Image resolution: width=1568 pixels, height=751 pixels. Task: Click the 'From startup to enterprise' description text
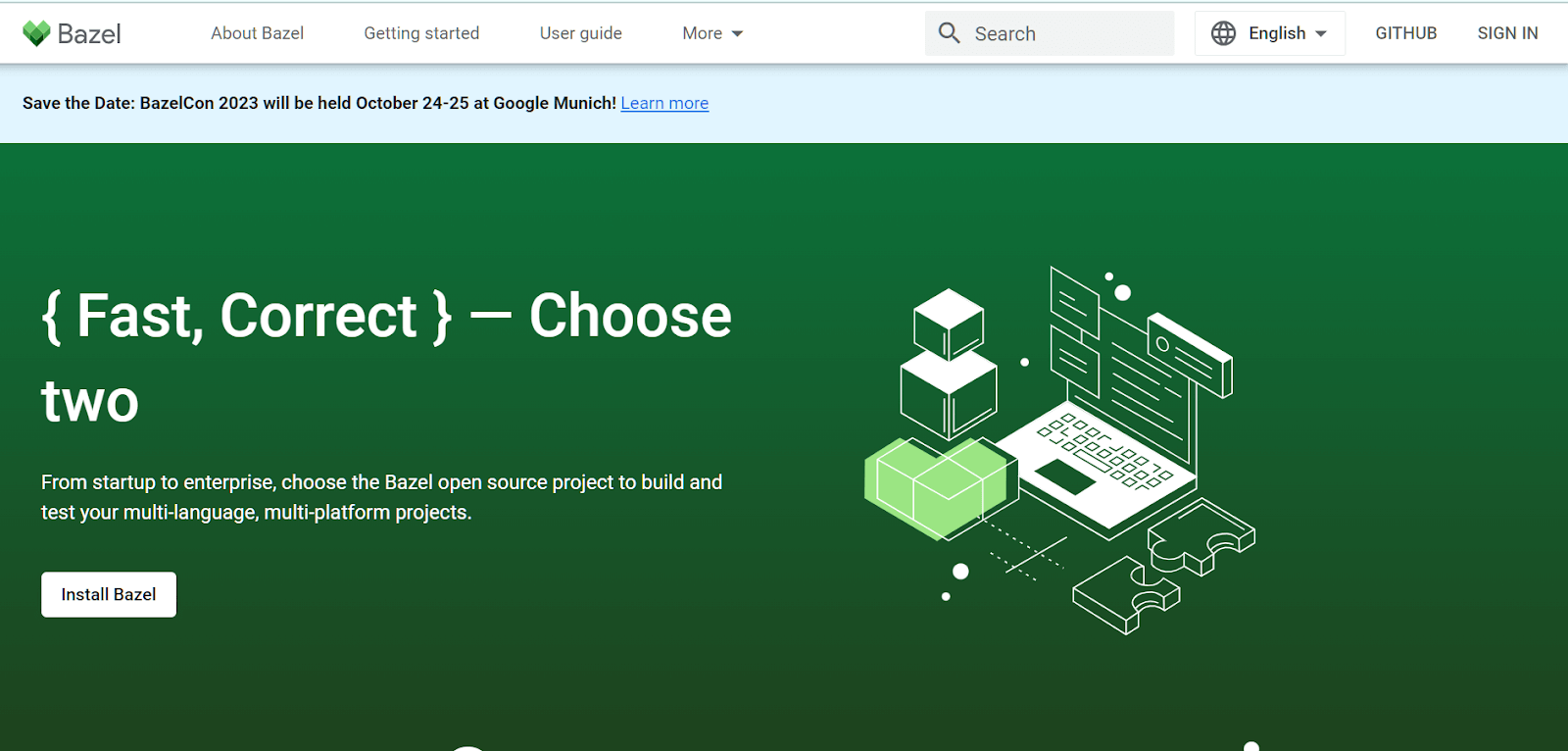coord(382,497)
